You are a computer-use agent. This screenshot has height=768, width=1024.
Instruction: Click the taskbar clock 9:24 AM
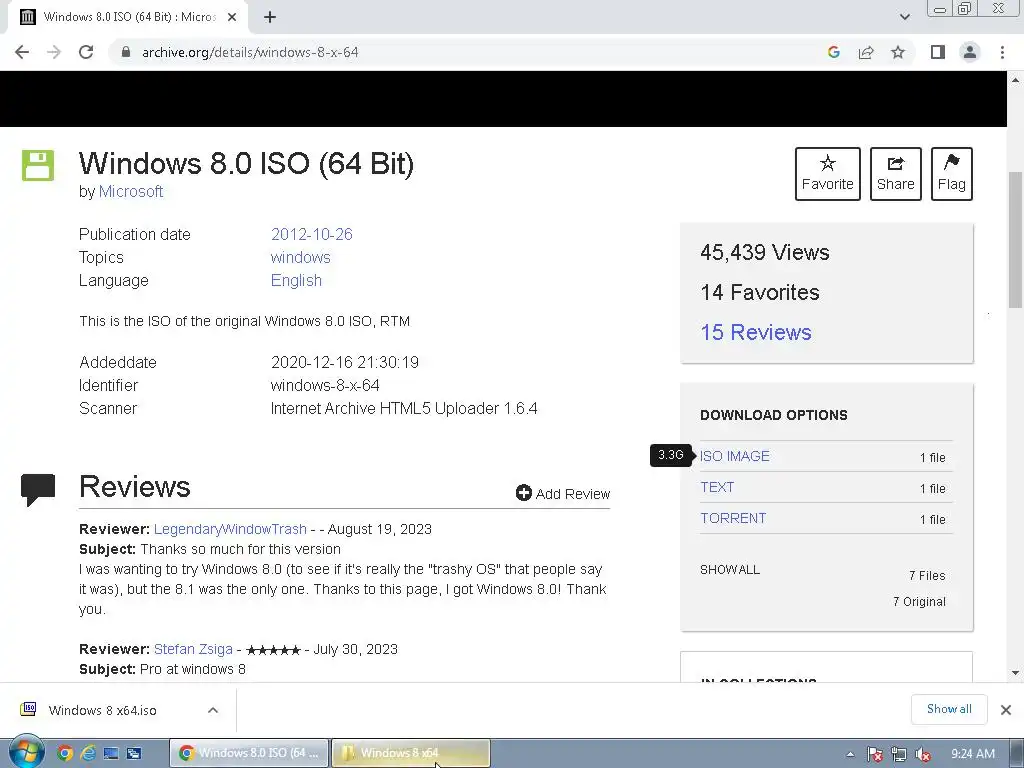click(972, 754)
